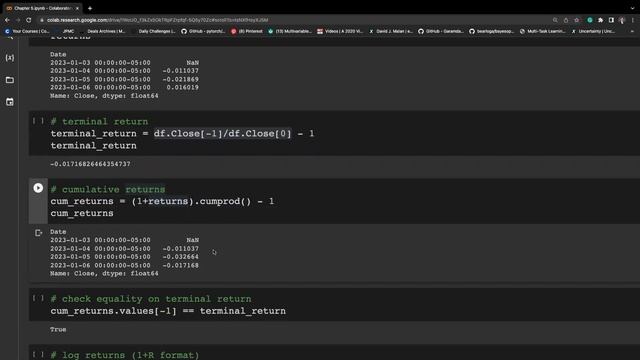The width and height of the screenshot is (640, 360).
Task: Click the cum_returns.values[-1] == terminal_return line
Action: [168, 311]
